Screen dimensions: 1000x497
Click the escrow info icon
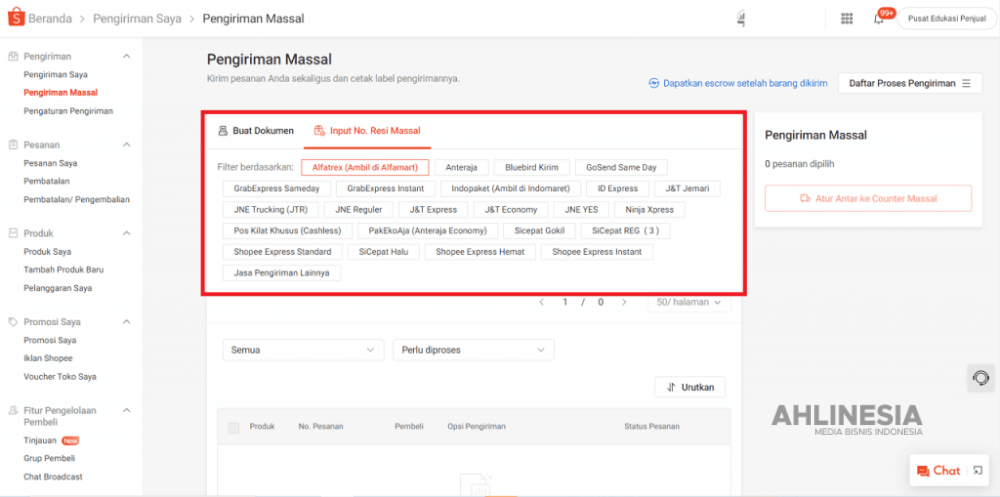tap(654, 83)
